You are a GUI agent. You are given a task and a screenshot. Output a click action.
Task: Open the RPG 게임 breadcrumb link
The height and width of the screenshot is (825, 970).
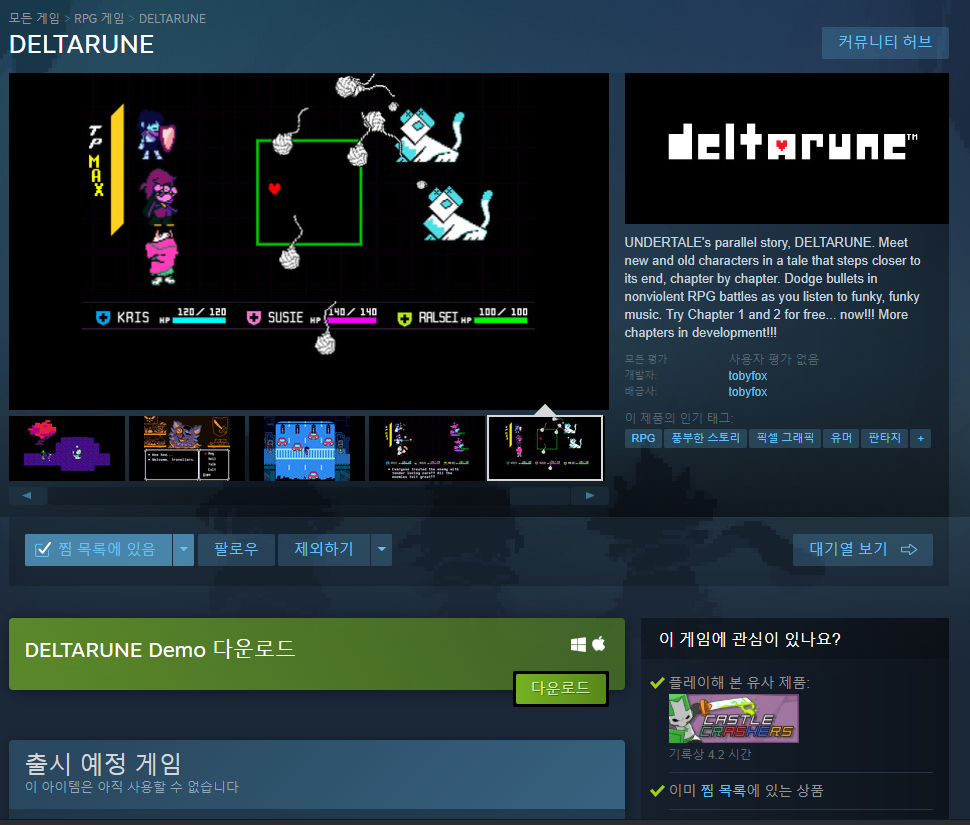(99, 19)
